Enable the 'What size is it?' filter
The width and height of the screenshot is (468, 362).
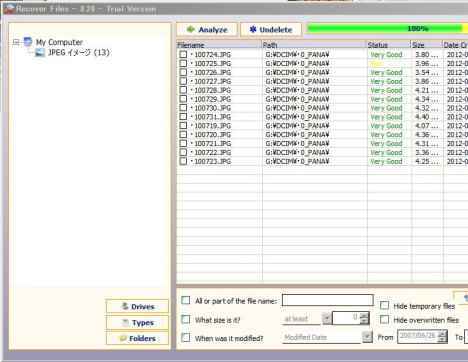[x=186, y=319]
